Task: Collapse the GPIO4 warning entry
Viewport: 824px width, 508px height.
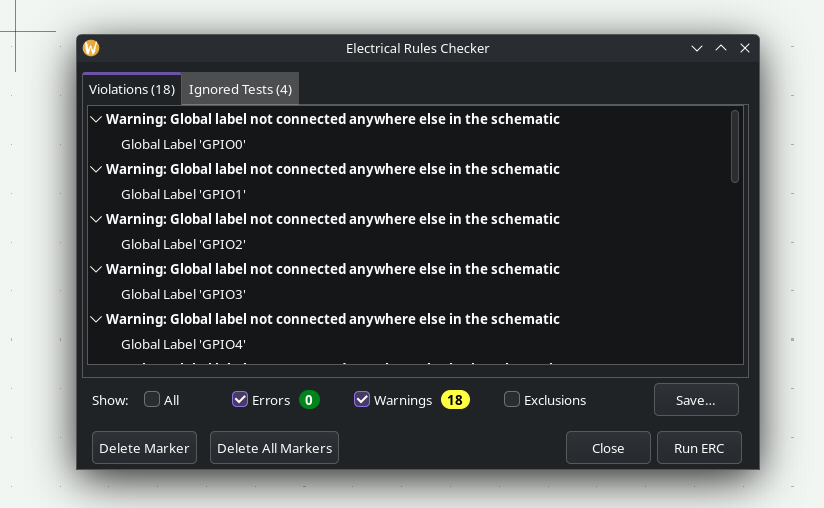Action: pos(96,319)
